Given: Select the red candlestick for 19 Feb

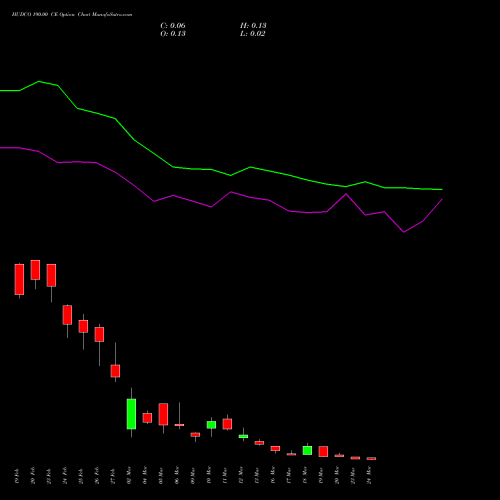Looking at the screenshot, I should 19,280.
